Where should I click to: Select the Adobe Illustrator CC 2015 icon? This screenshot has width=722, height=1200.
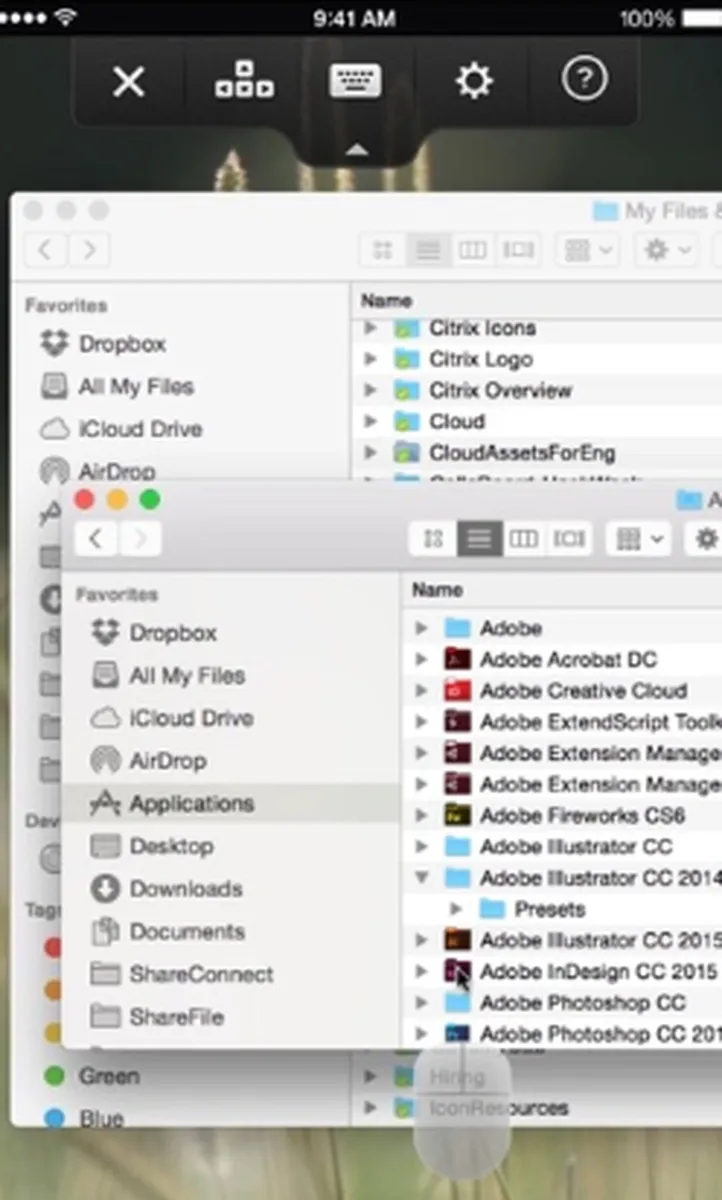pyautogui.click(x=457, y=941)
